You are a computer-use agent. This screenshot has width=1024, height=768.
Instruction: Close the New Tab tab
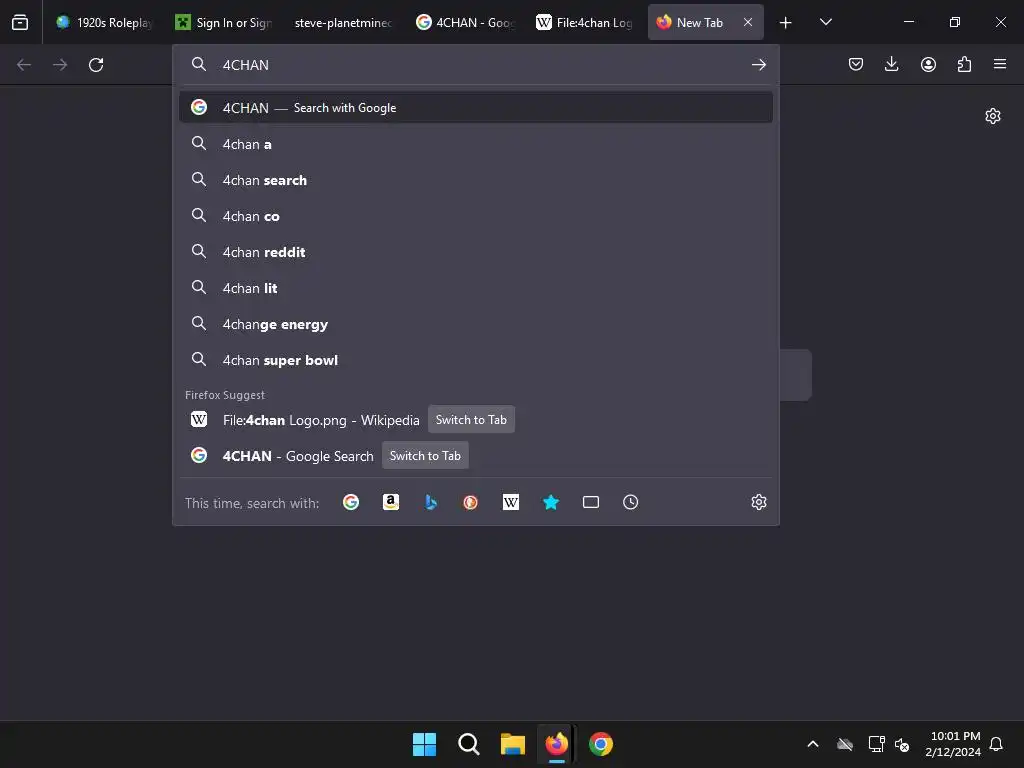(x=748, y=22)
